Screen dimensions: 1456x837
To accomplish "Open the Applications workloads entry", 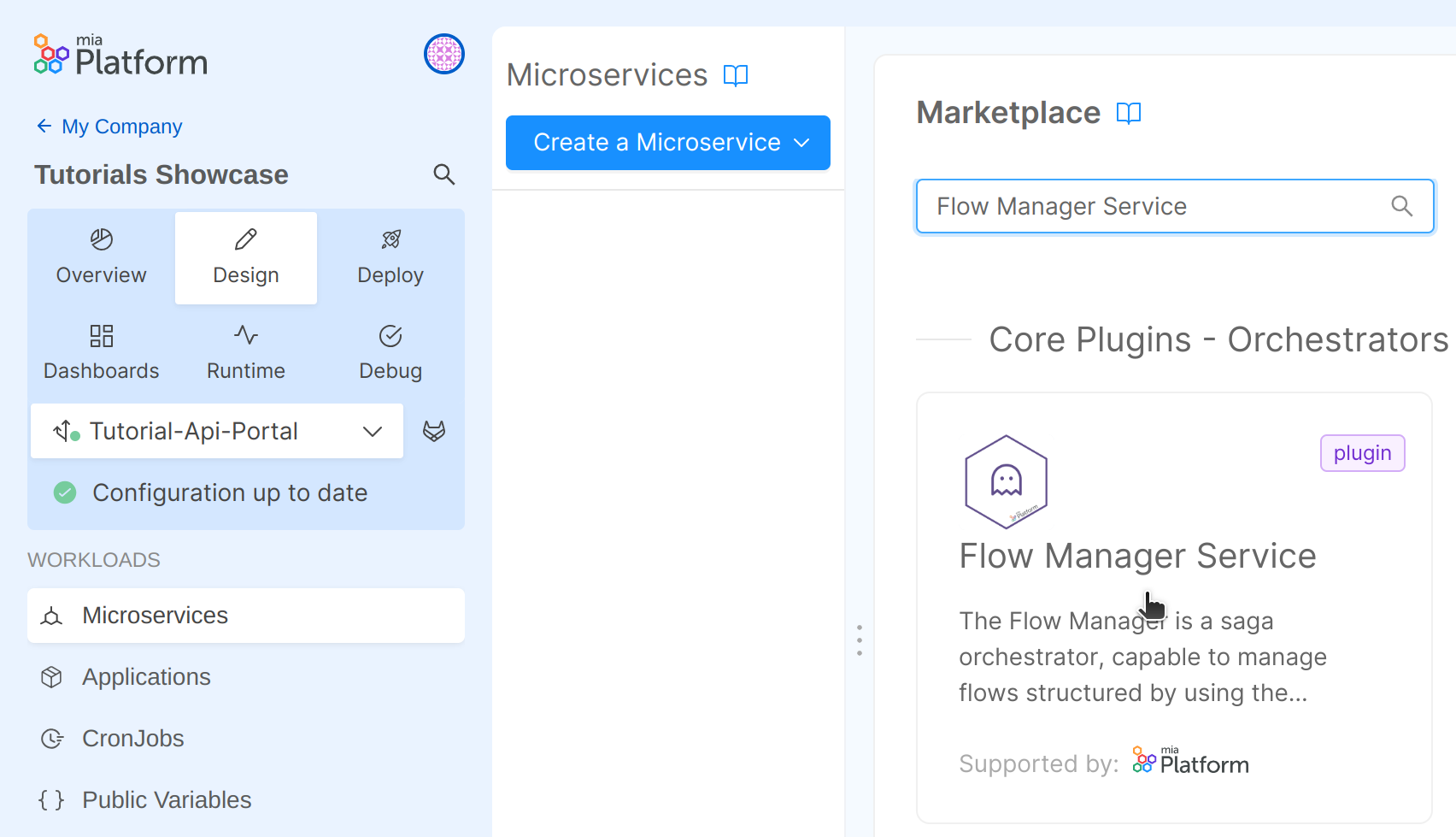I will [x=146, y=676].
